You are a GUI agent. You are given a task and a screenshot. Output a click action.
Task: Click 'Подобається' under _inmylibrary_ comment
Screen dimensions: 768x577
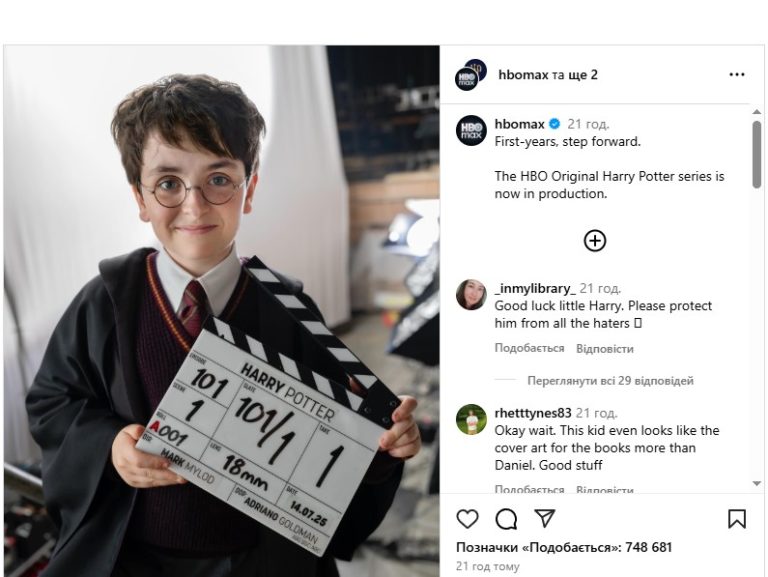click(529, 348)
